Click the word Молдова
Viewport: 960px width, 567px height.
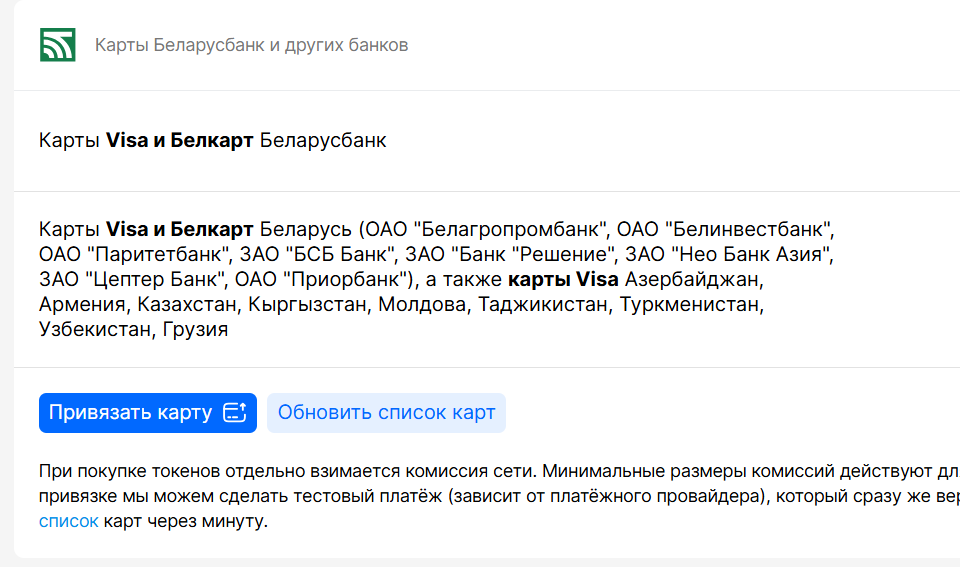[x=422, y=304]
